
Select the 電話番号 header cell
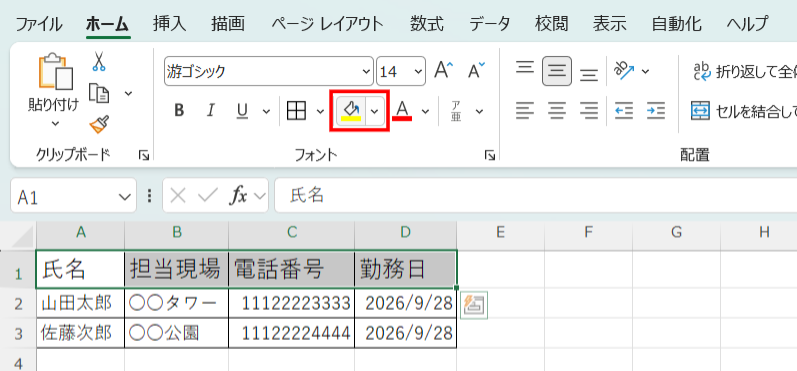(x=291, y=269)
